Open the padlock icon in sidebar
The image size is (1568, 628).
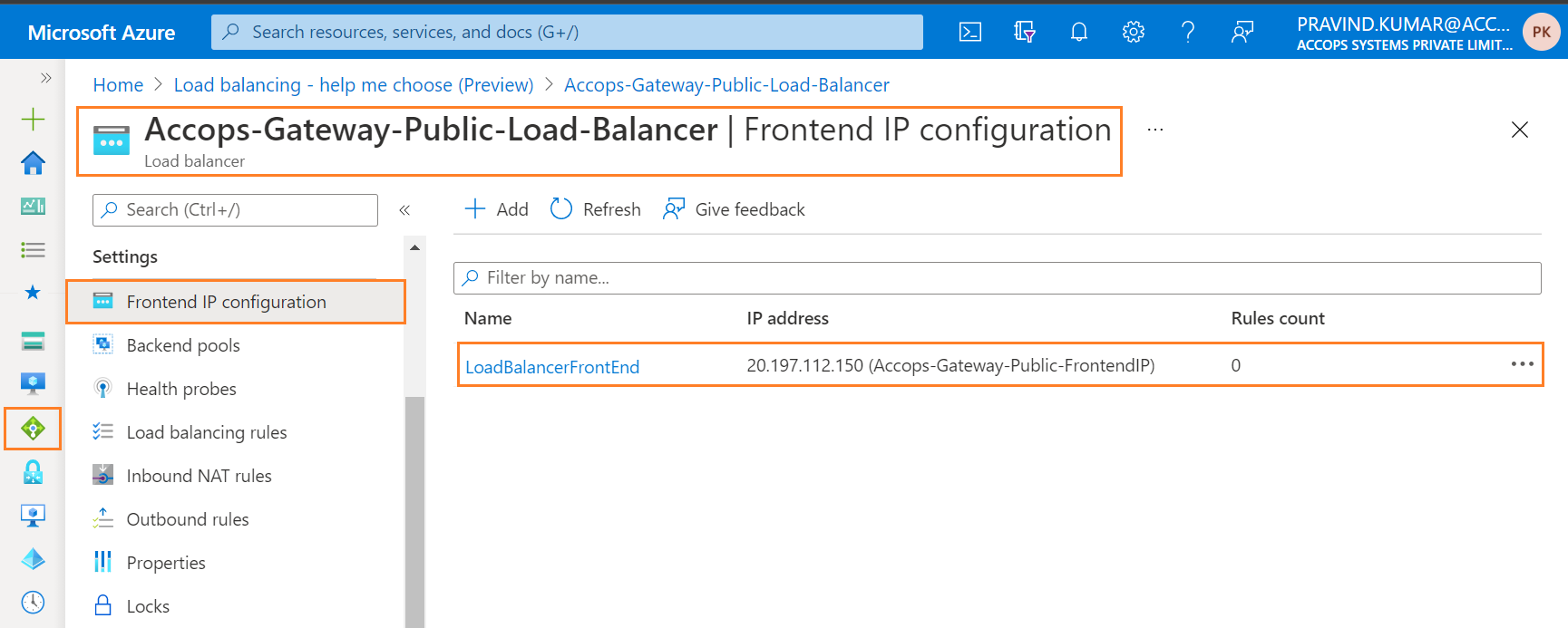coord(33,472)
